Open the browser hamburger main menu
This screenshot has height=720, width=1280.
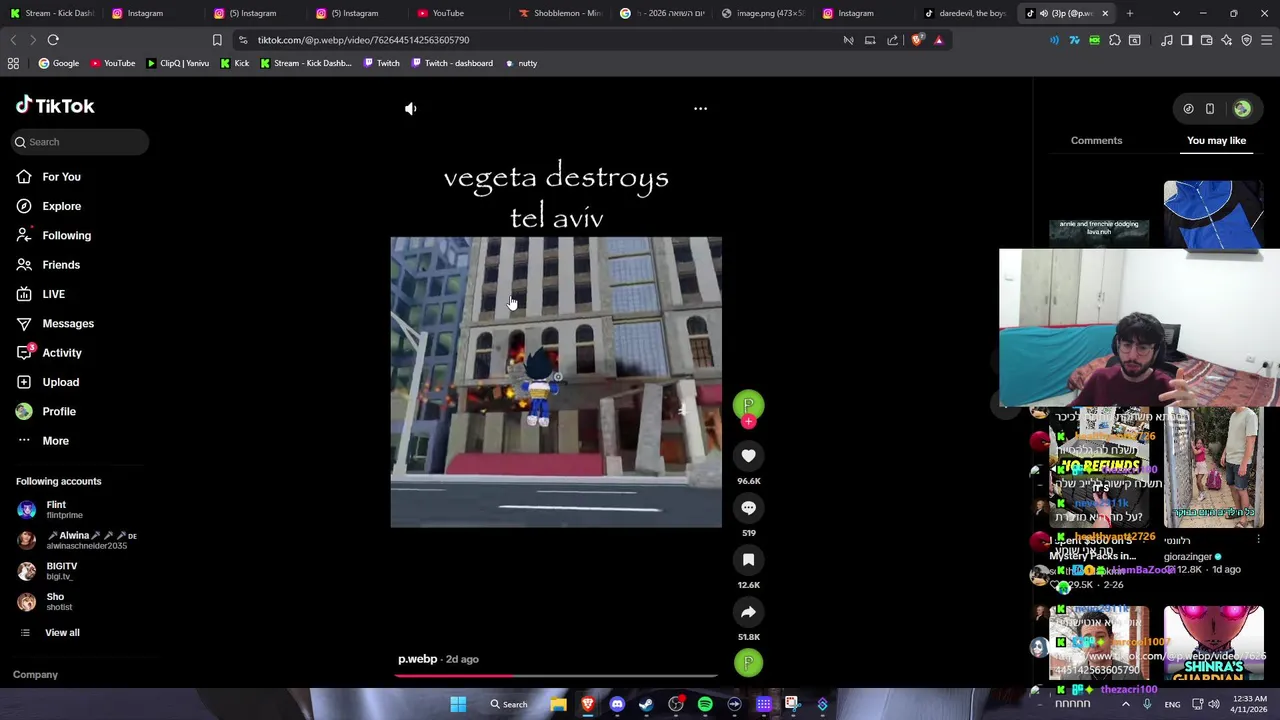(1266, 40)
